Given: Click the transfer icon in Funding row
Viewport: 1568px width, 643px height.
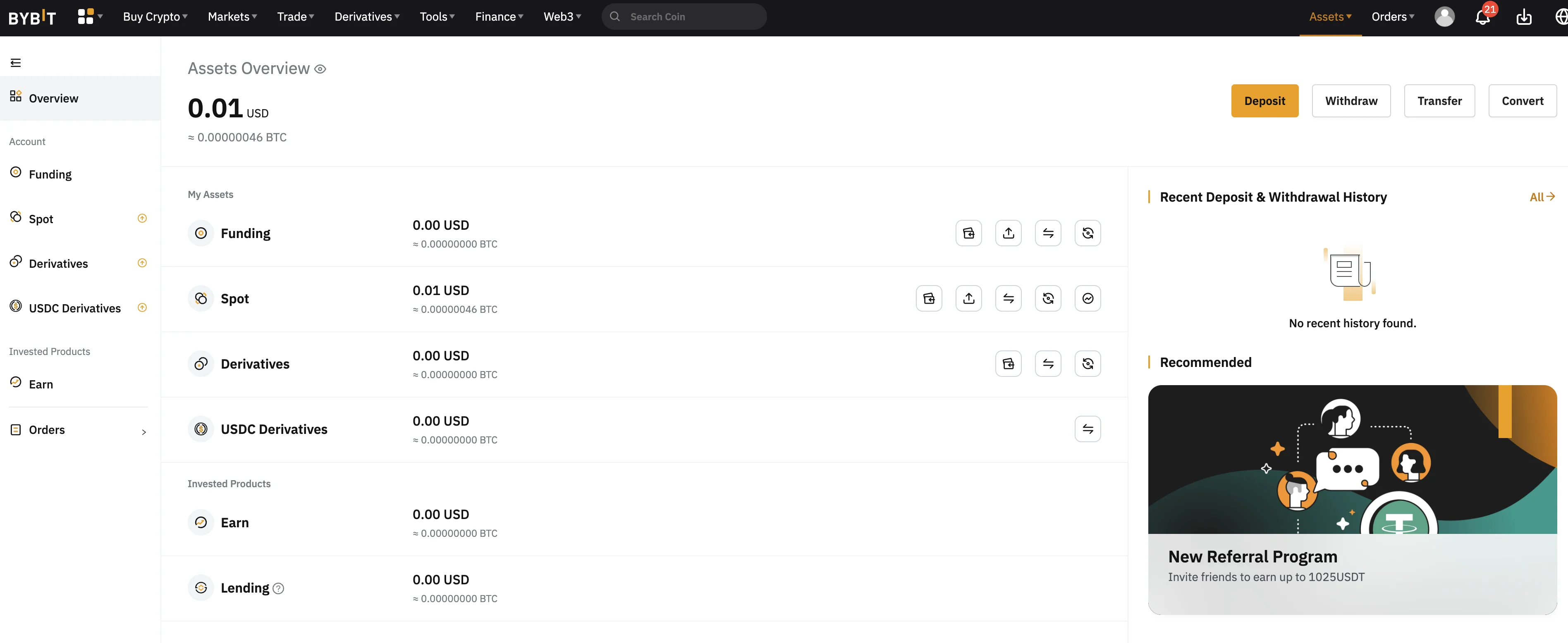Looking at the screenshot, I should [1047, 233].
